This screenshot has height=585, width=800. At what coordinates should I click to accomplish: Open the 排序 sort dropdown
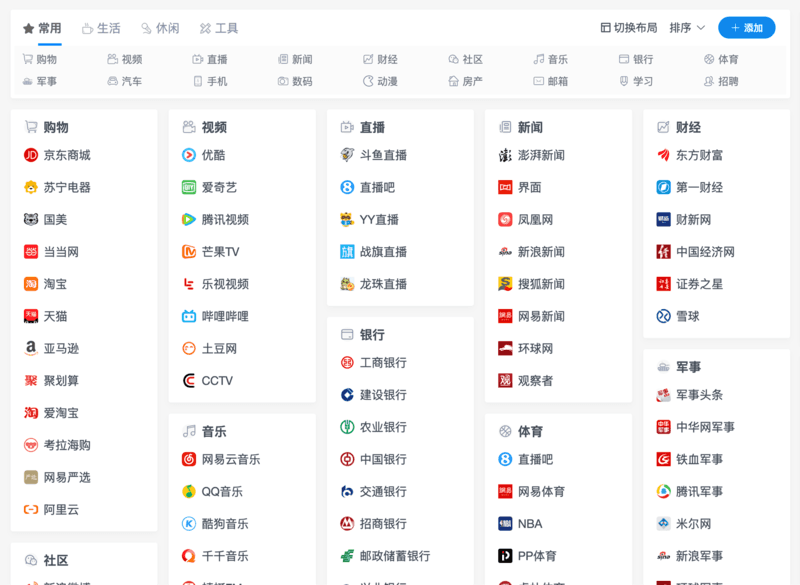tap(687, 28)
